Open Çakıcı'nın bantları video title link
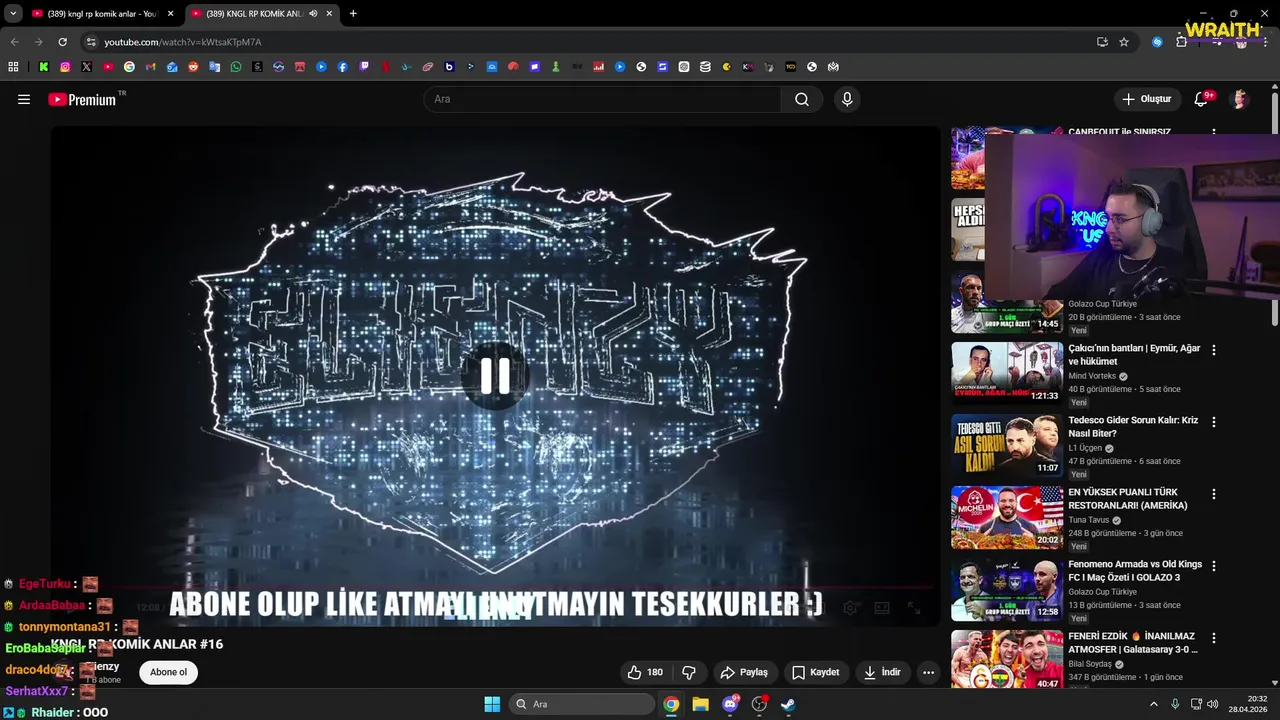 pyautogui.click(x=1134, y=355)
